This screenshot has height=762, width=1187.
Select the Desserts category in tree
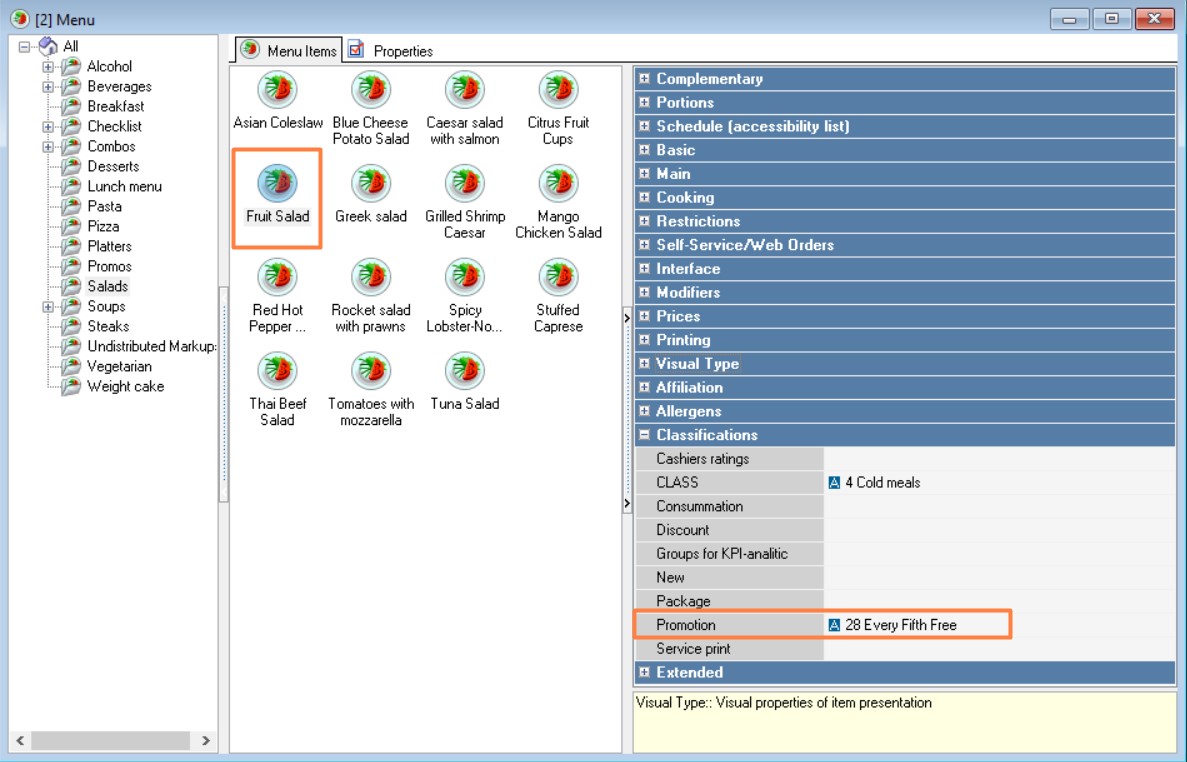coord(113,167)
